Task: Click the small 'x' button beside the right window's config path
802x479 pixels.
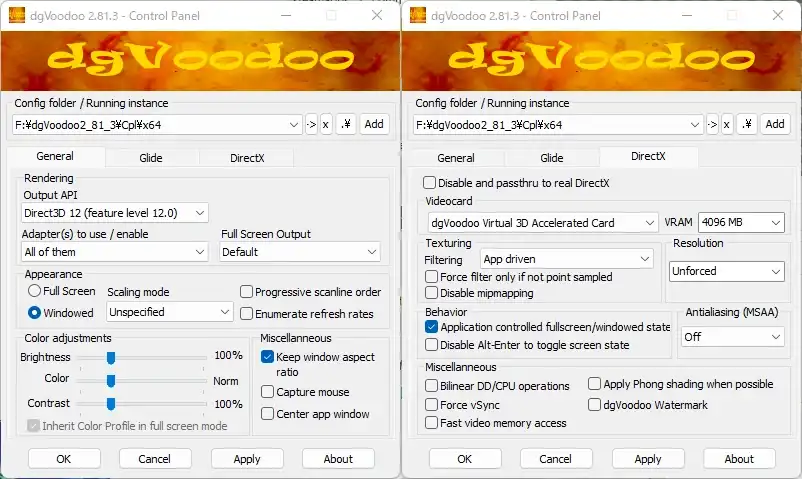Action: coord(726,124)
